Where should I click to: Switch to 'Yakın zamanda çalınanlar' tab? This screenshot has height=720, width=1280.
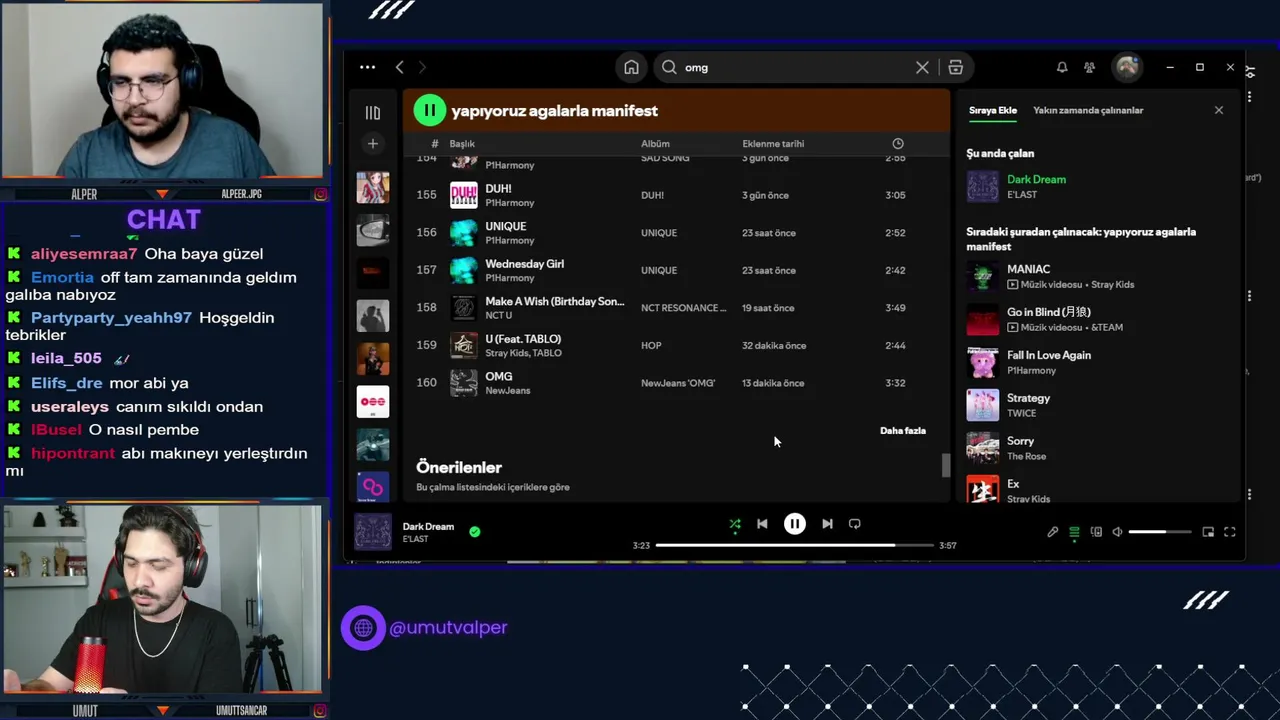(1088, 110)
